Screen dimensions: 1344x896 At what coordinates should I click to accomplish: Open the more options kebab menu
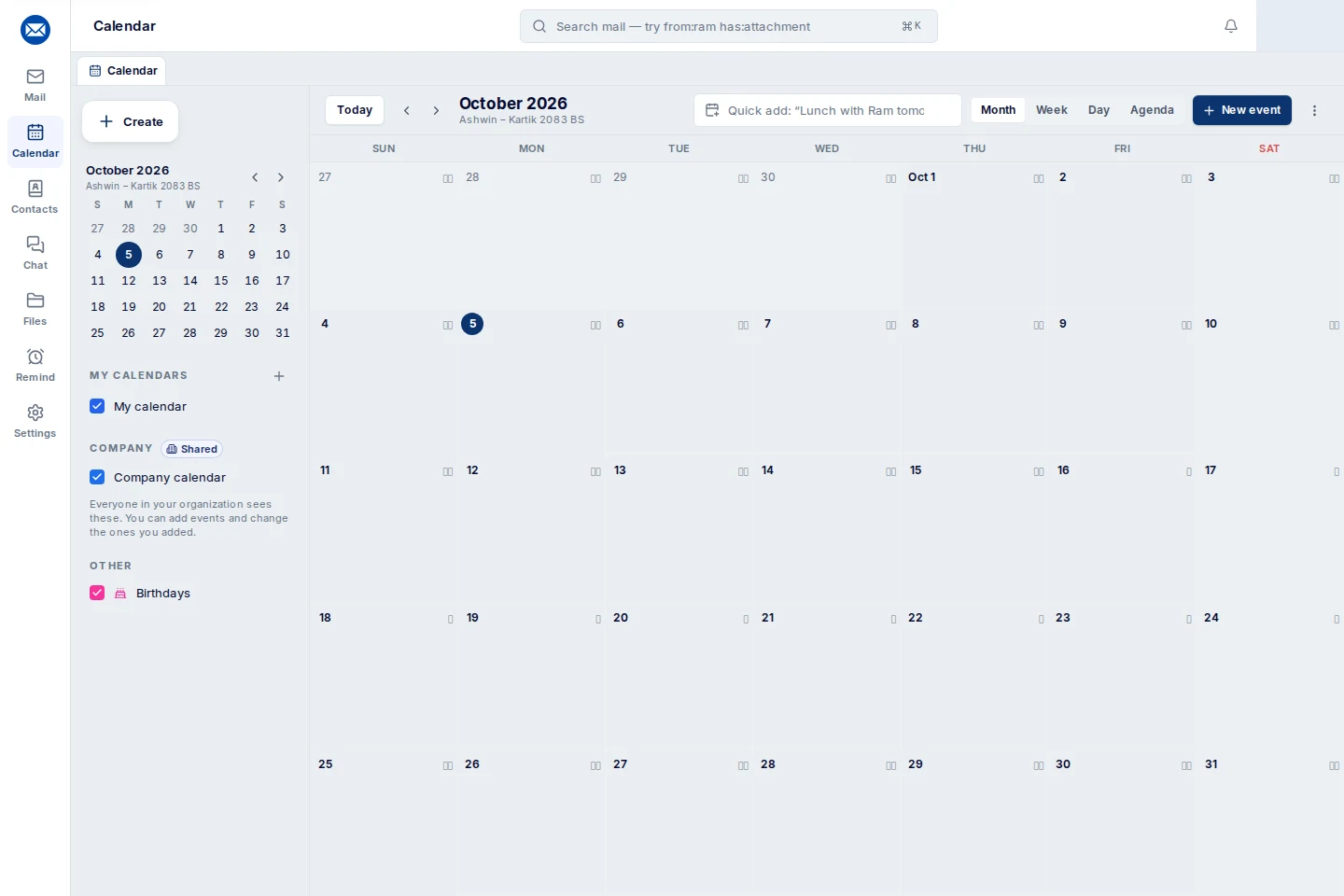click(x=1314, y=110)
